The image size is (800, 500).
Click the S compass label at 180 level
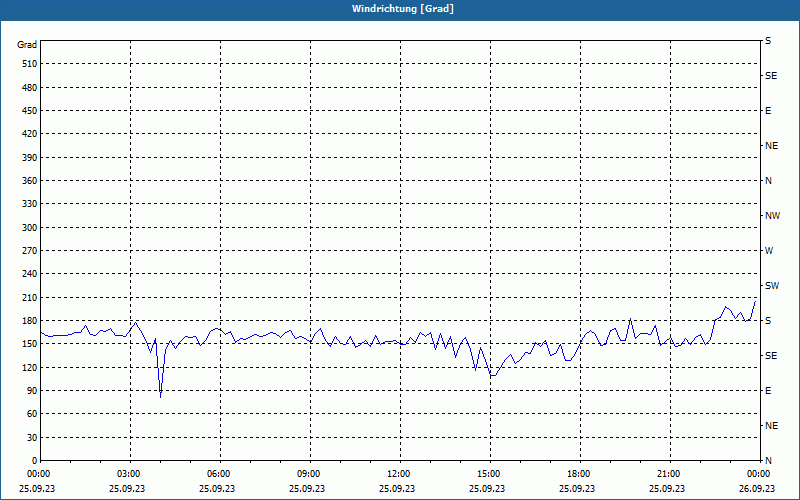click(x=768, y=321)
